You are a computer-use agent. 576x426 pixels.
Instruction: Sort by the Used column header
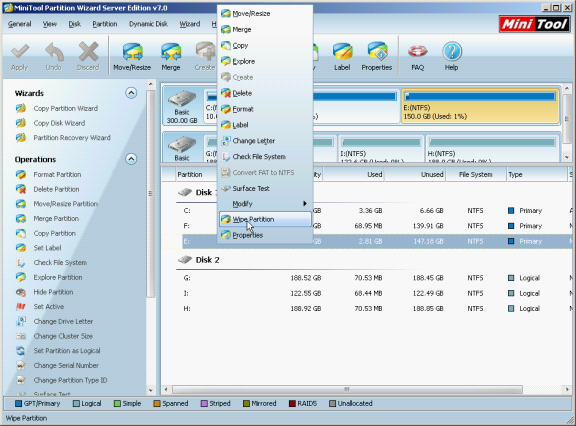353,174
